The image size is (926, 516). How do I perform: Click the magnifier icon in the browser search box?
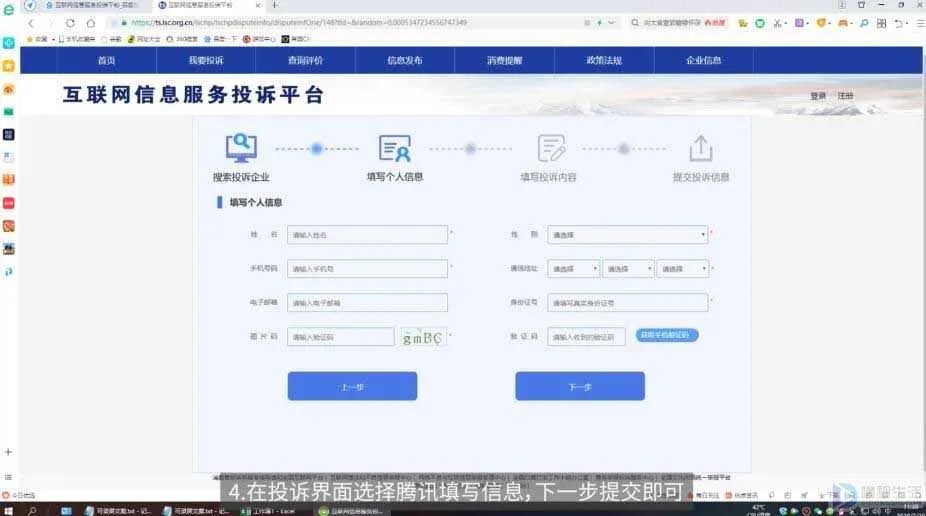point(635,23)
